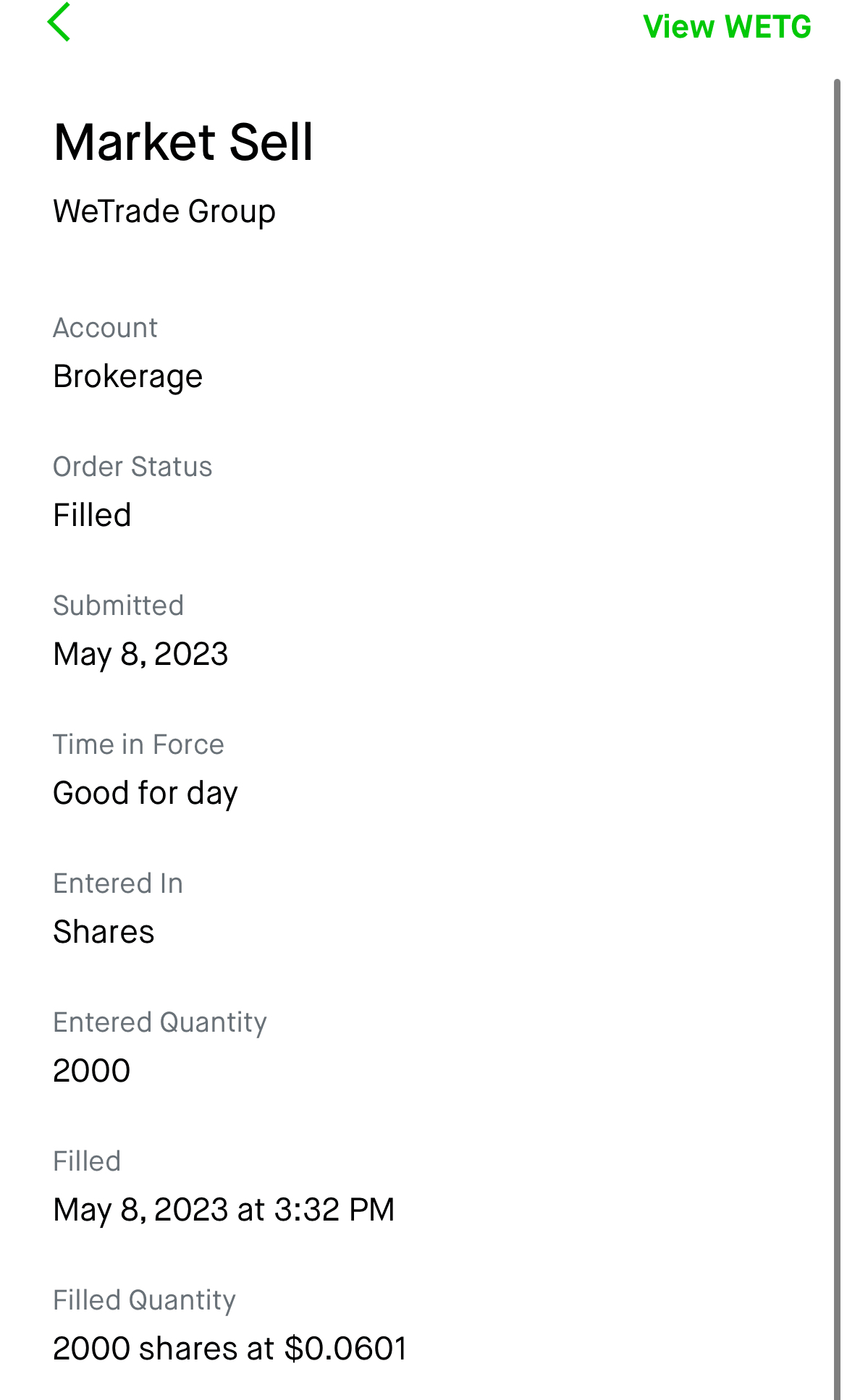Select the entered quantity 2000
The image size is (847, 1400).
(92, 1072)
